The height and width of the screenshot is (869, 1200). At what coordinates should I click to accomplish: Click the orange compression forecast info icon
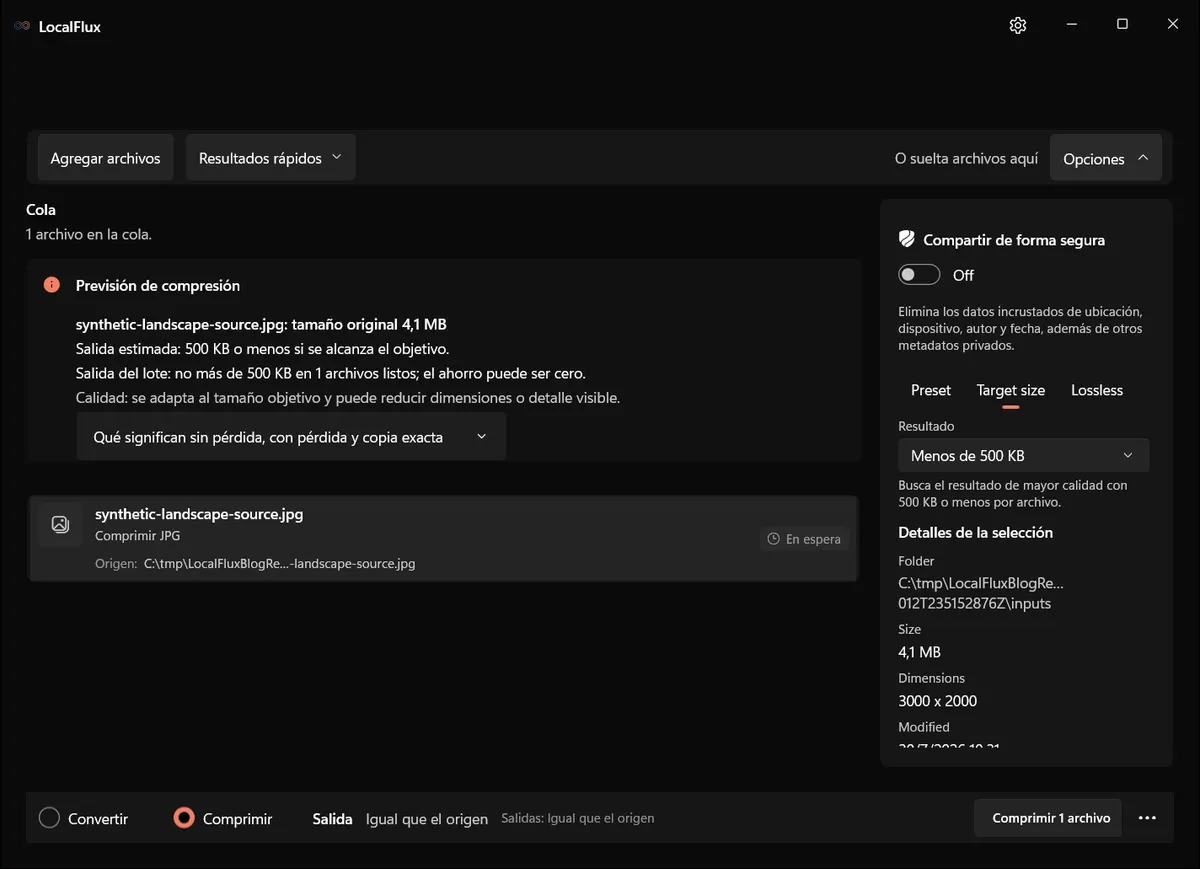52,285
